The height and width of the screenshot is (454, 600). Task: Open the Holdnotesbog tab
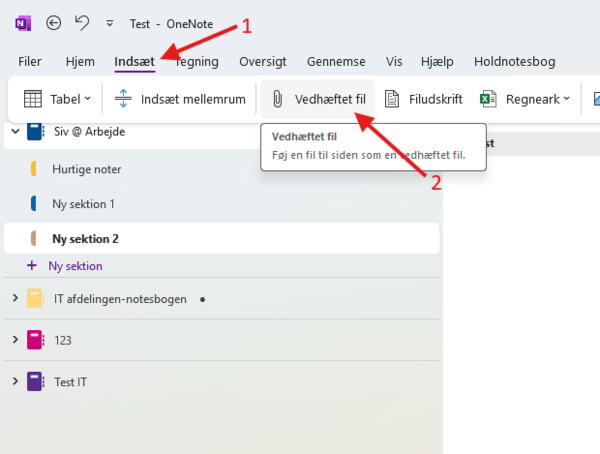tap(514, 62)
